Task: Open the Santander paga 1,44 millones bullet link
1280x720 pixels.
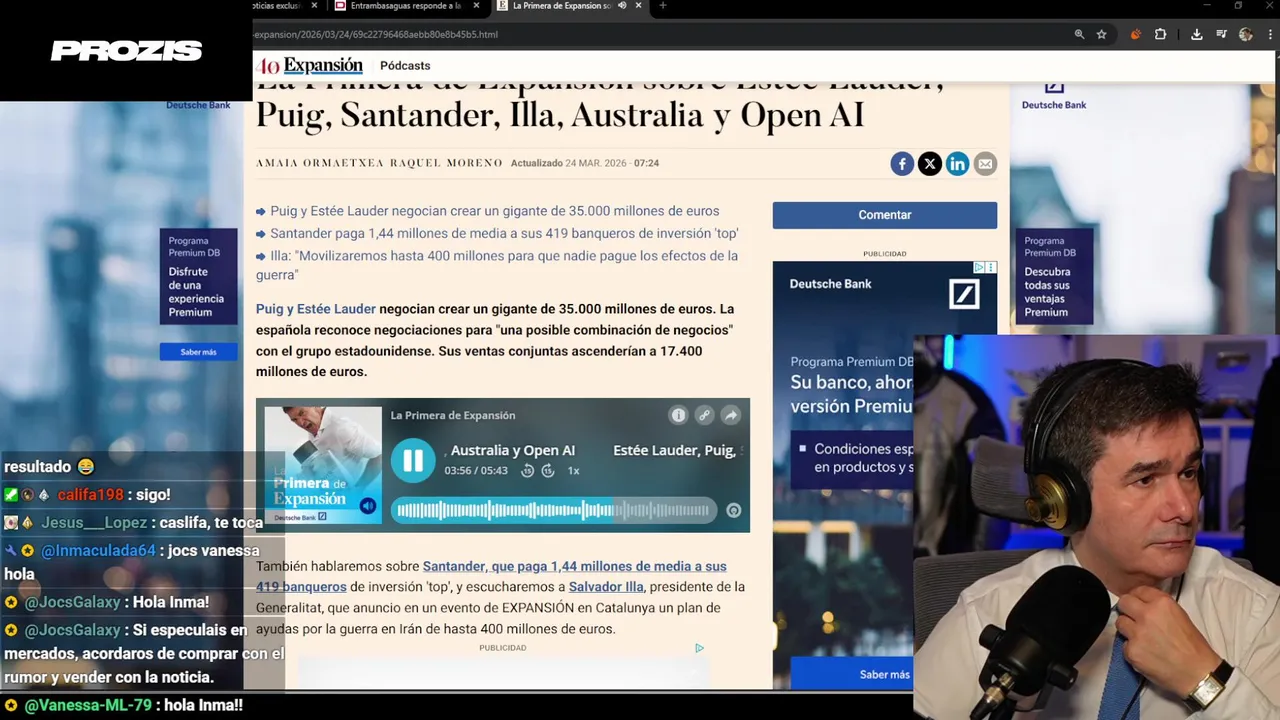Action: 504,233
